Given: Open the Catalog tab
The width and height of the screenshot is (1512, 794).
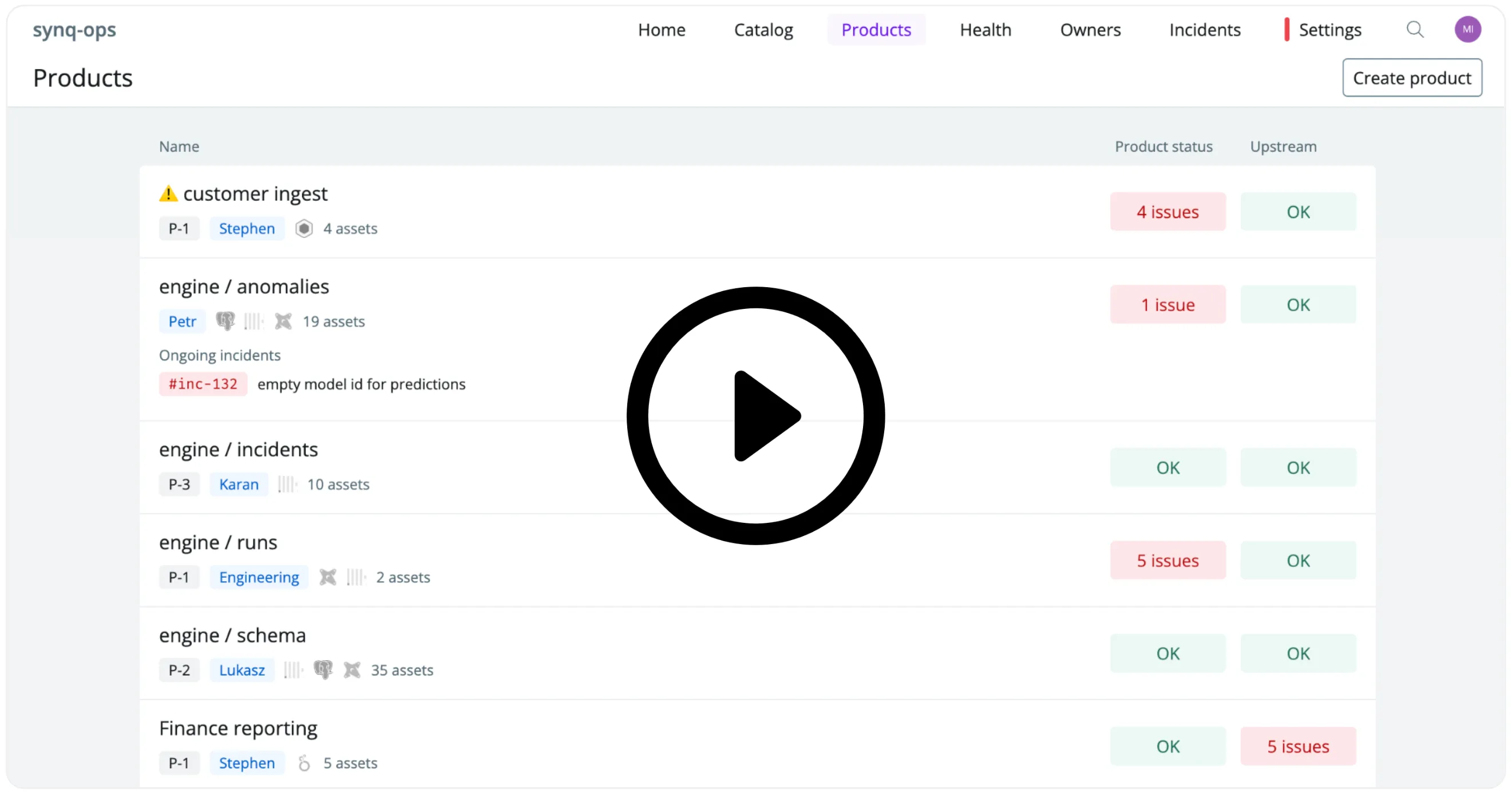Looking at the screenshot, I should point(763,29).
